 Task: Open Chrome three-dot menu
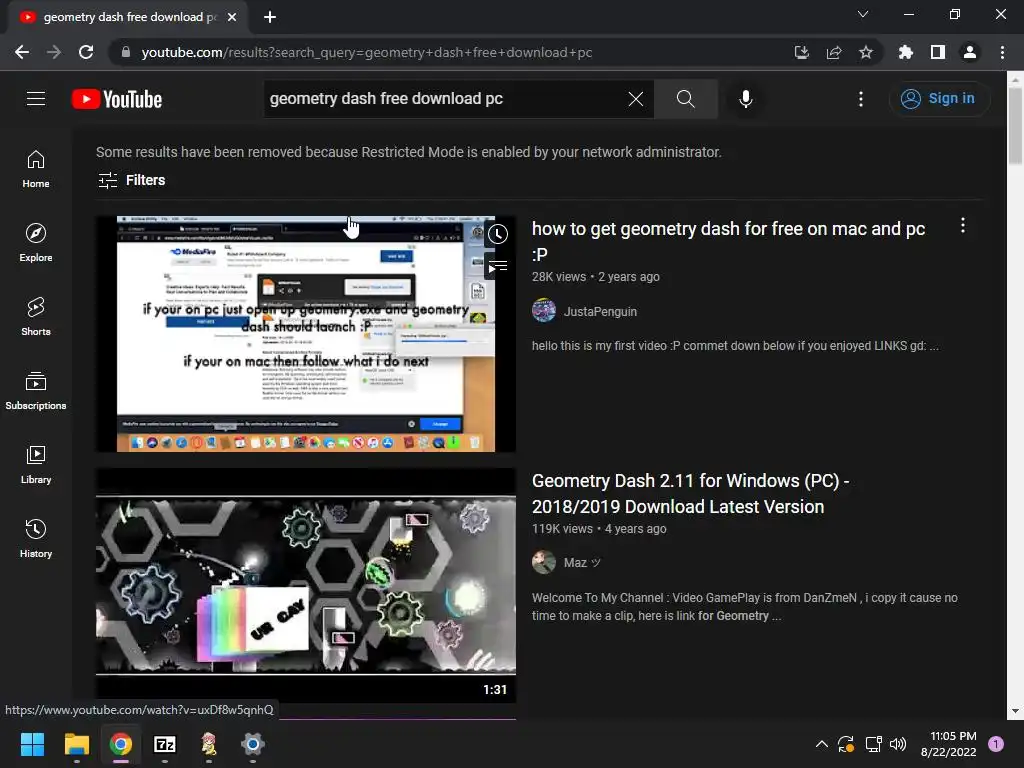click(x=1002, y=52)
